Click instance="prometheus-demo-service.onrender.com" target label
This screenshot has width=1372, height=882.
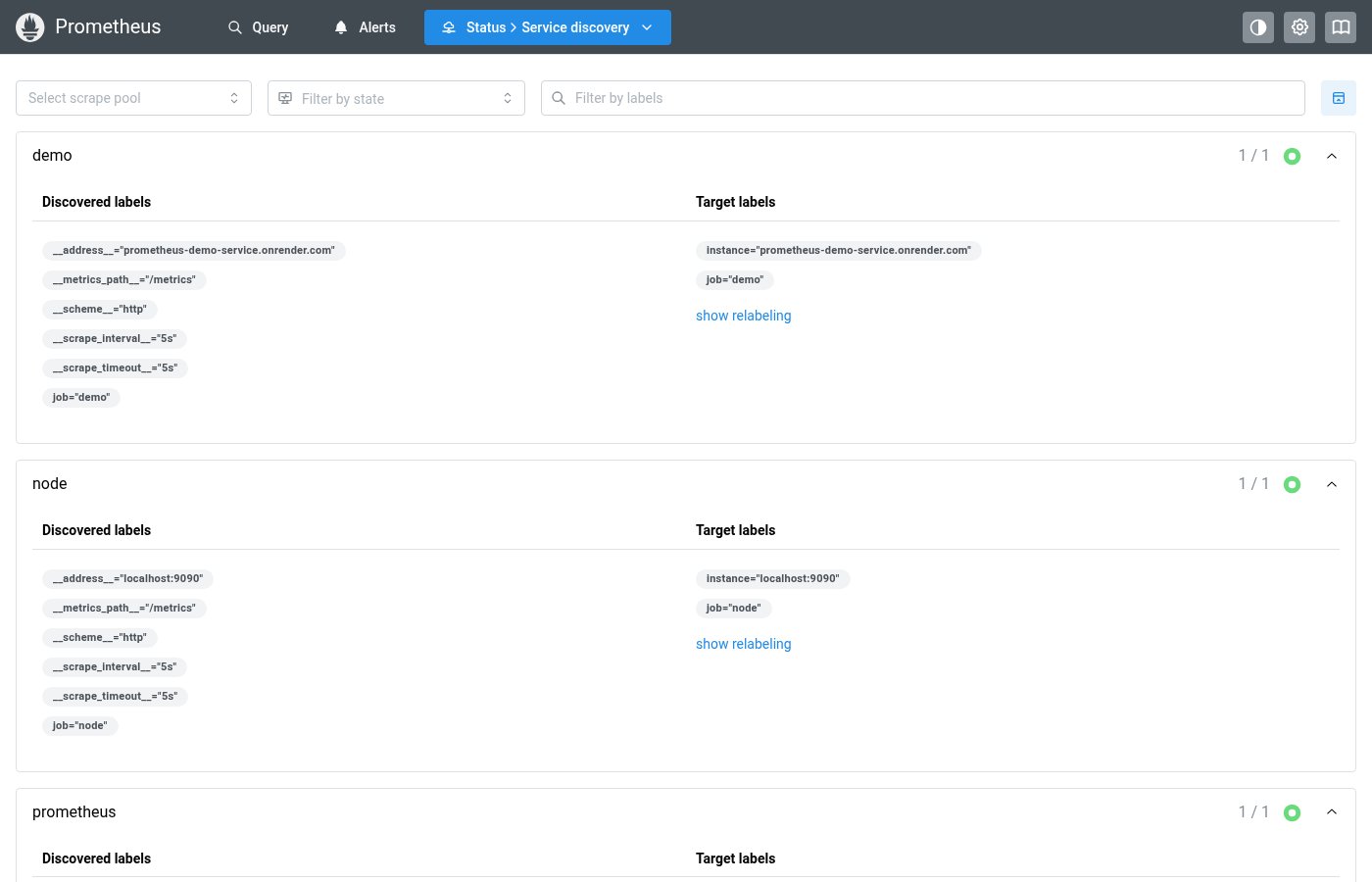click(839, 251)
